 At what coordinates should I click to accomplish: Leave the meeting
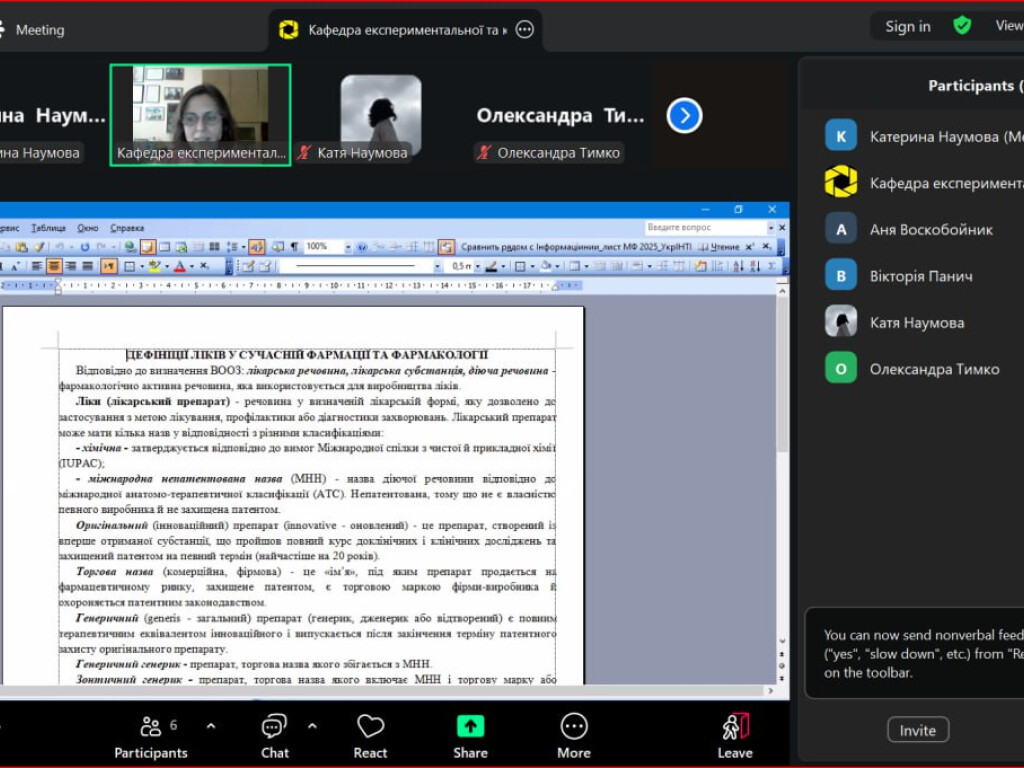click(735, 736)
